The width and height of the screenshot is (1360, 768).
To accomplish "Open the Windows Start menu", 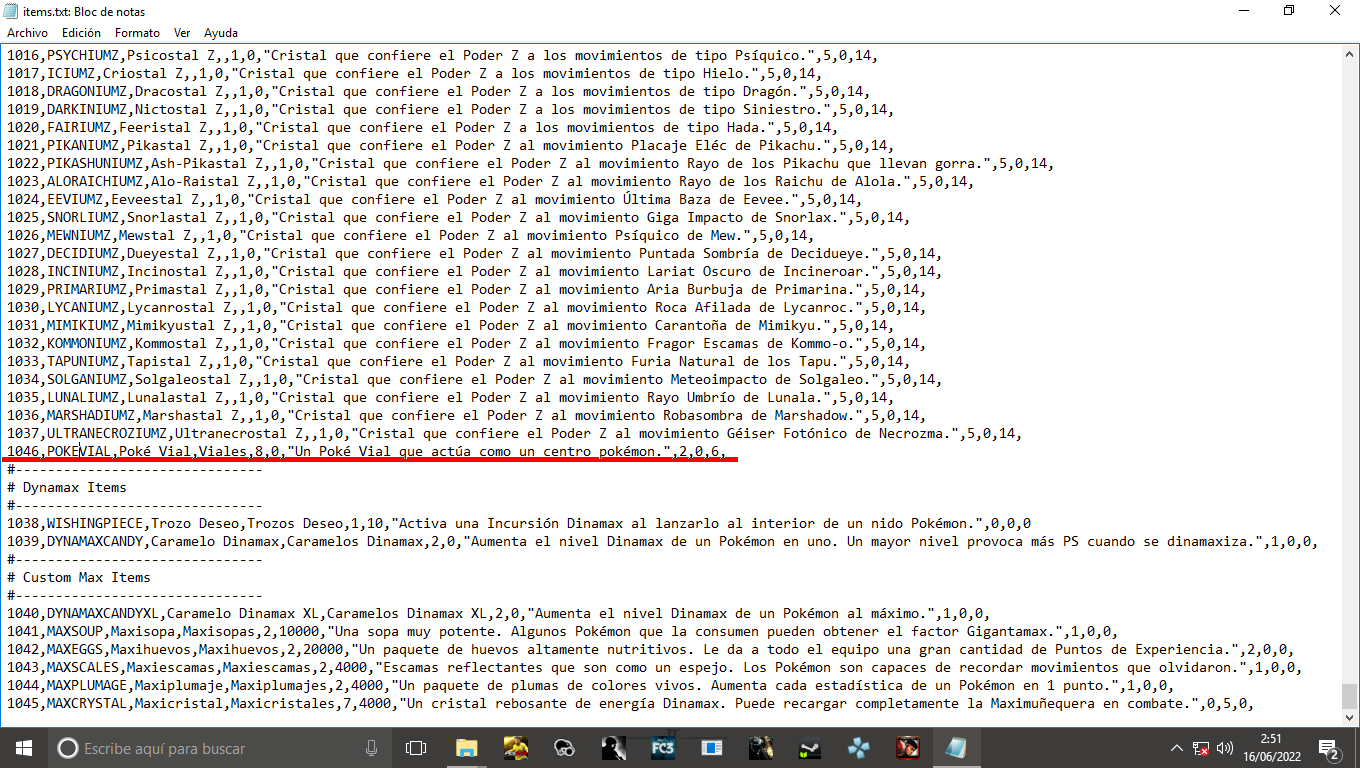I will point(22,747).
